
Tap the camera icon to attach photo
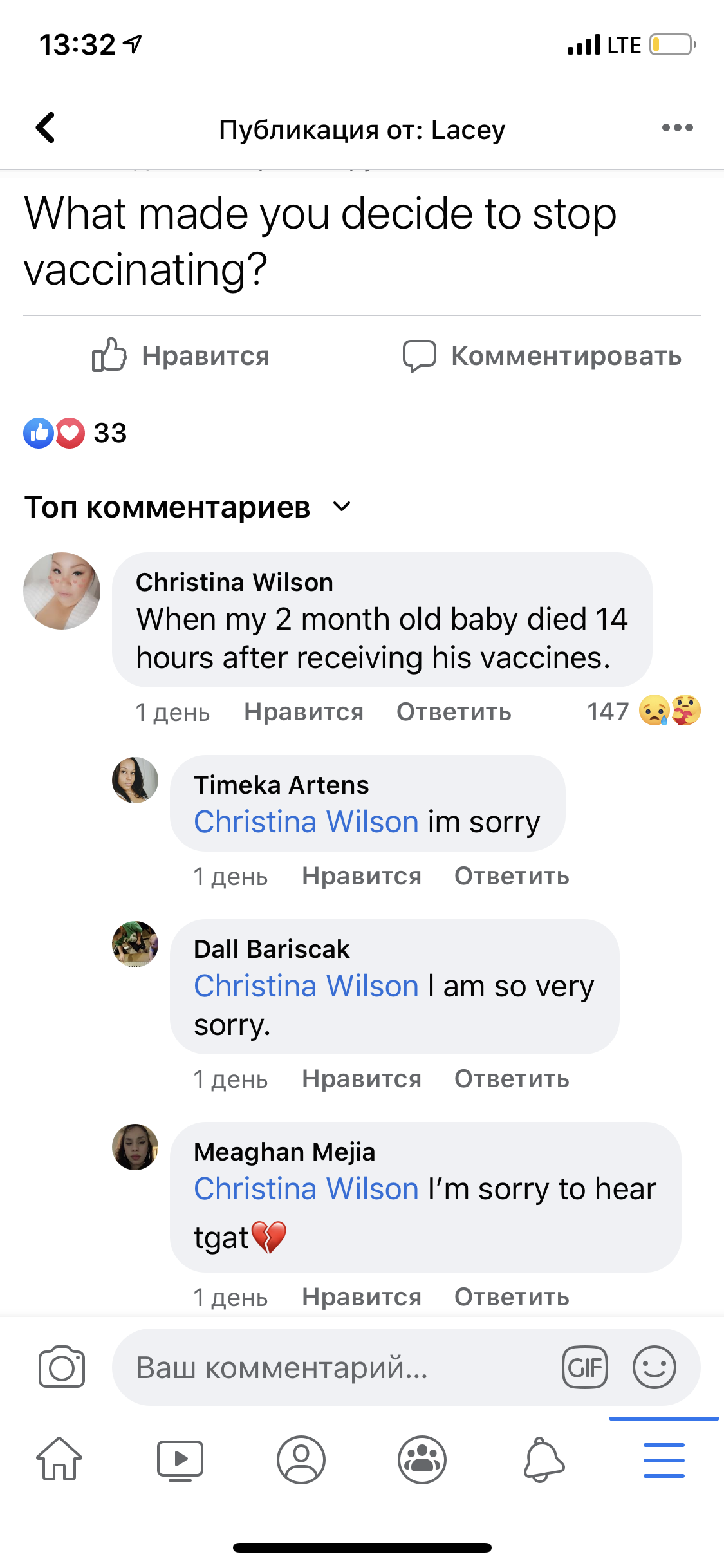tap(62, 1367)
